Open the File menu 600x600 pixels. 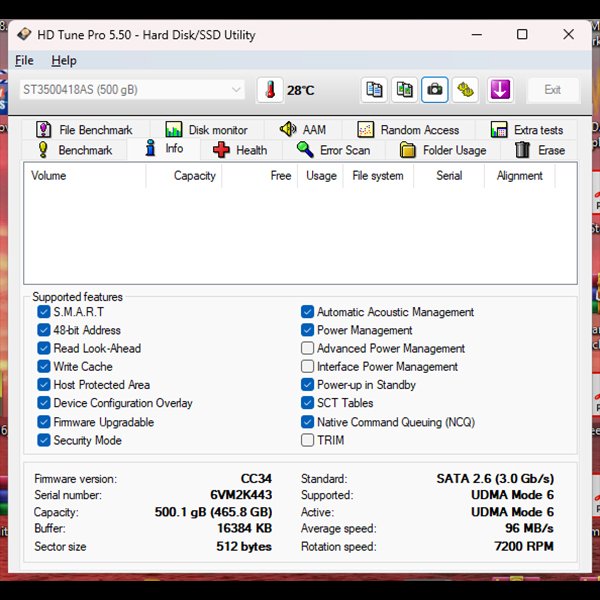pos(24,60)
